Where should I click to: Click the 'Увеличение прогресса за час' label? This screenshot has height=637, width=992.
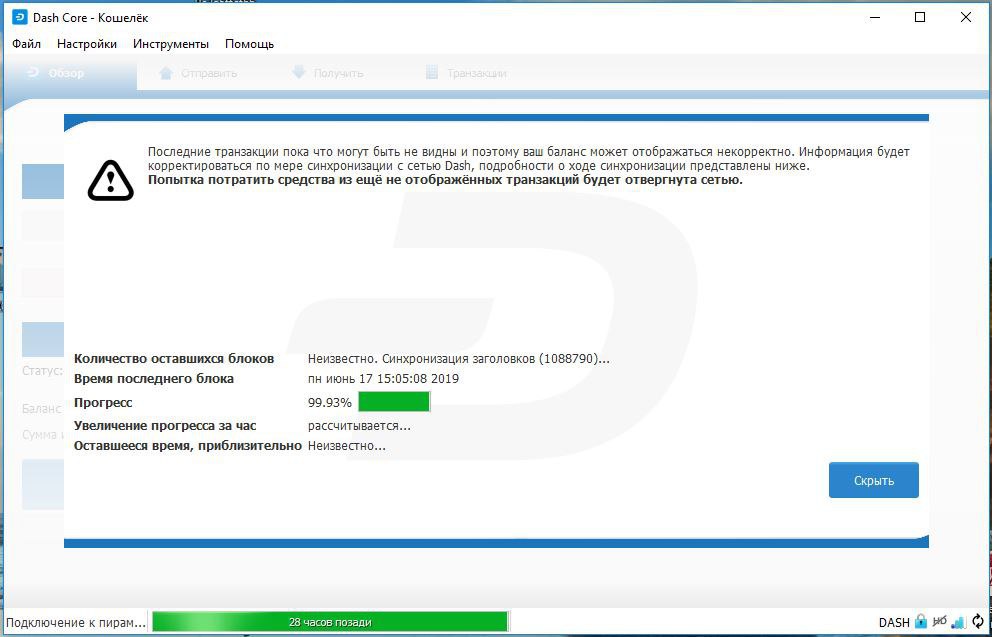coord(165,426)
